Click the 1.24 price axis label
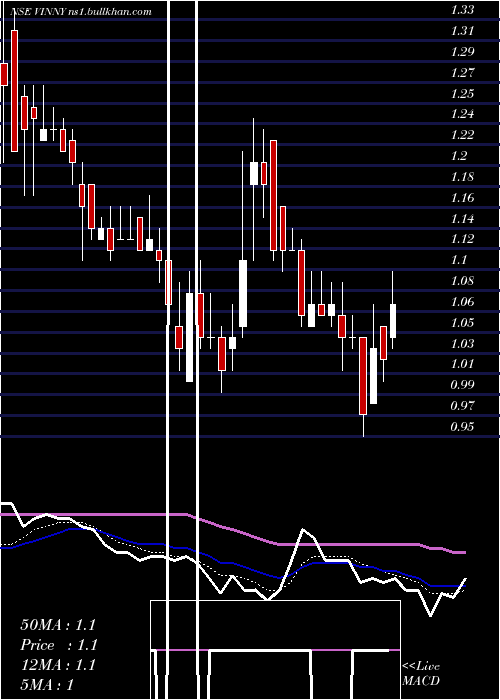 click(462, 113)
